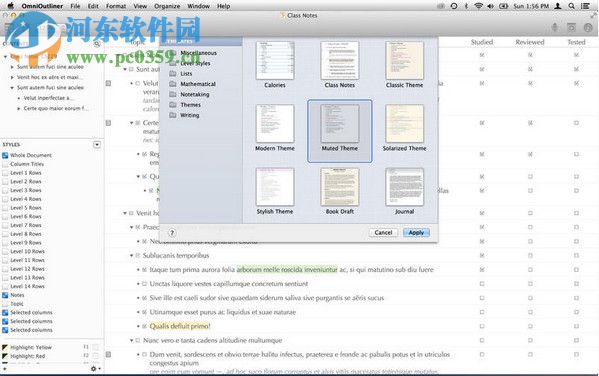Open the styles gear action menu

[94, 369]
